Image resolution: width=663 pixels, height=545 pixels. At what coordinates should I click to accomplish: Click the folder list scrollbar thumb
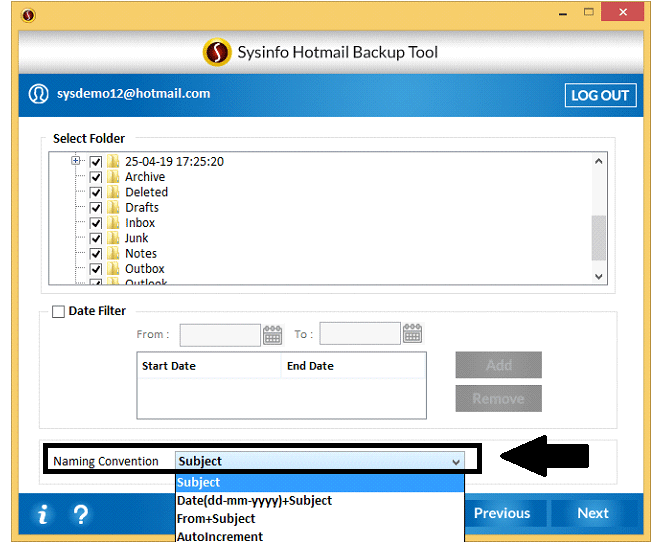point(598,238)
